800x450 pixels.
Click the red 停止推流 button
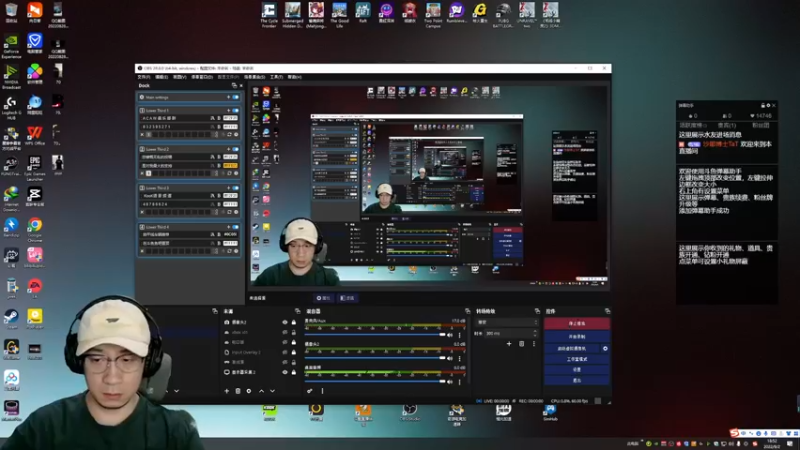click(577, 323)
